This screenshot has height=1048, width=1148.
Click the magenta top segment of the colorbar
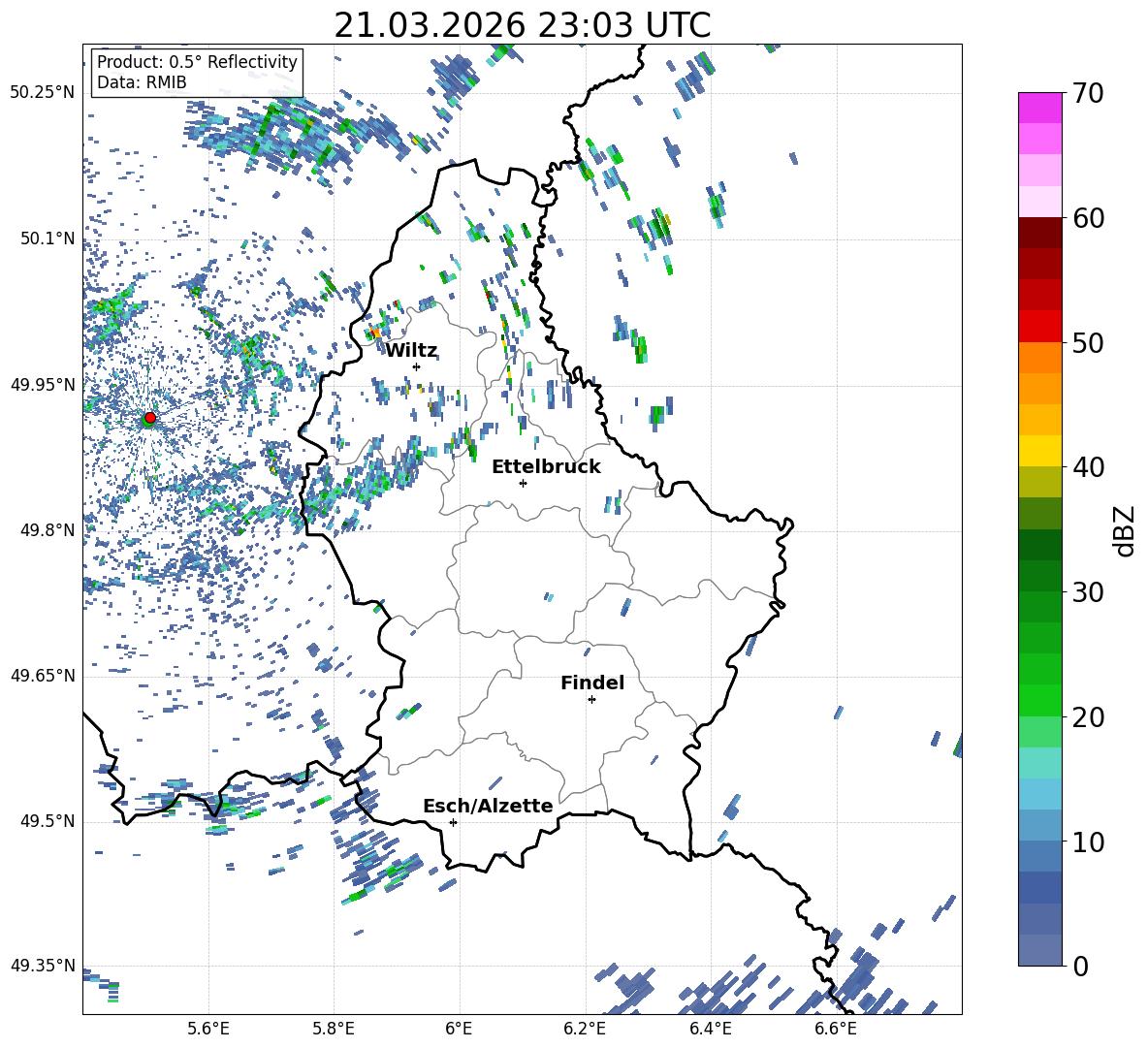[1040, 108]
